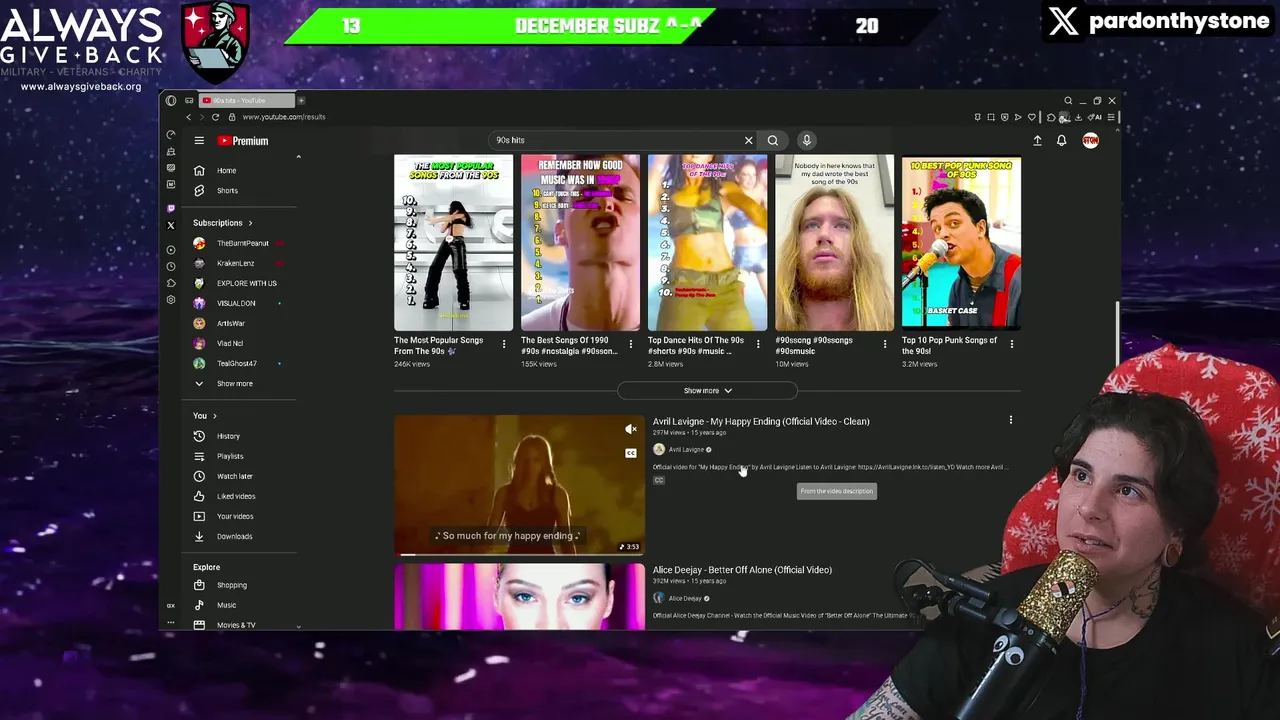Open options for Most Popular Songs short
The height and width of the screenshot is (720, 1280).
pos(504,345)
